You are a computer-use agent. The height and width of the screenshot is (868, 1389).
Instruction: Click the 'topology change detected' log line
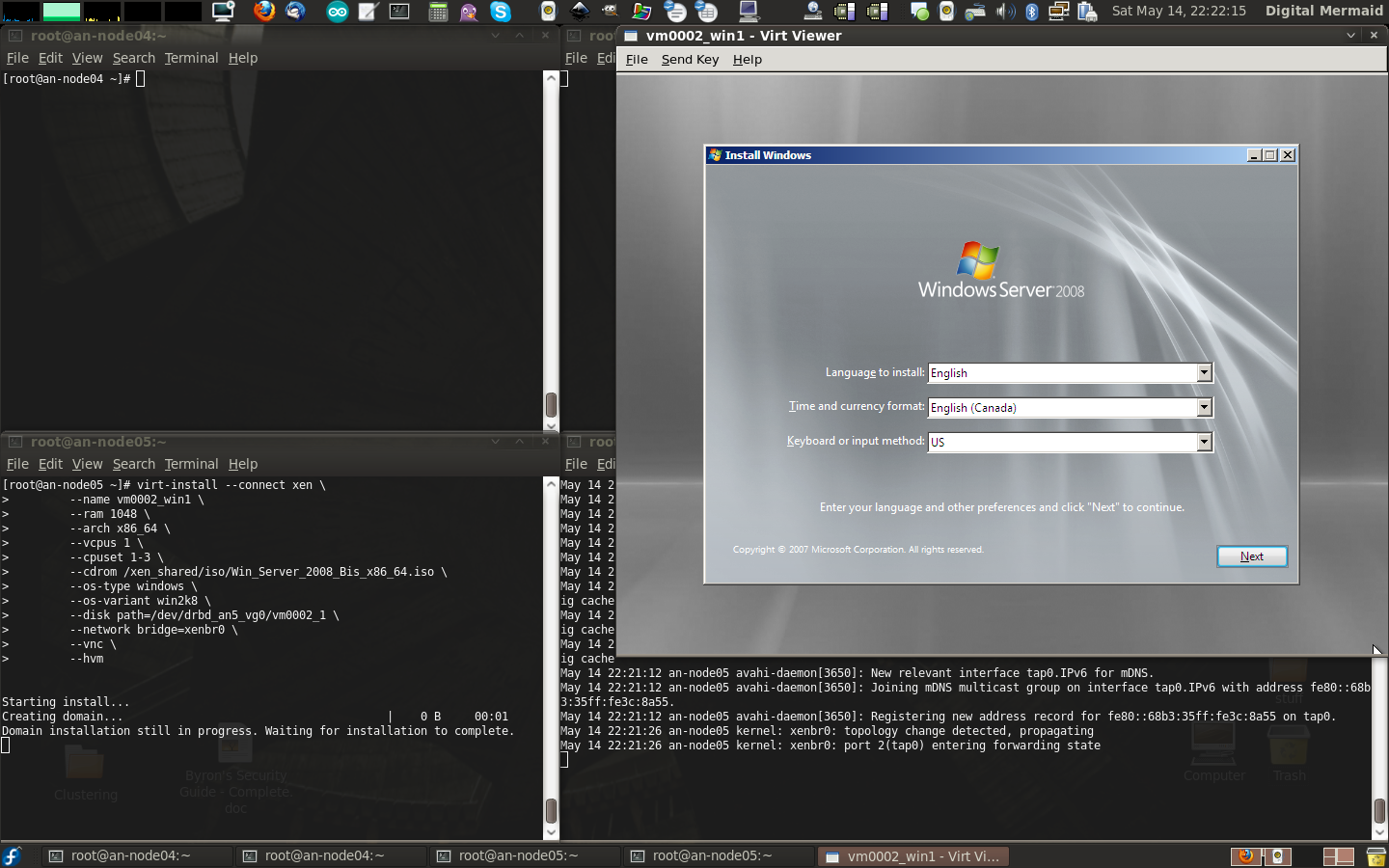click(x=828, y=731)
